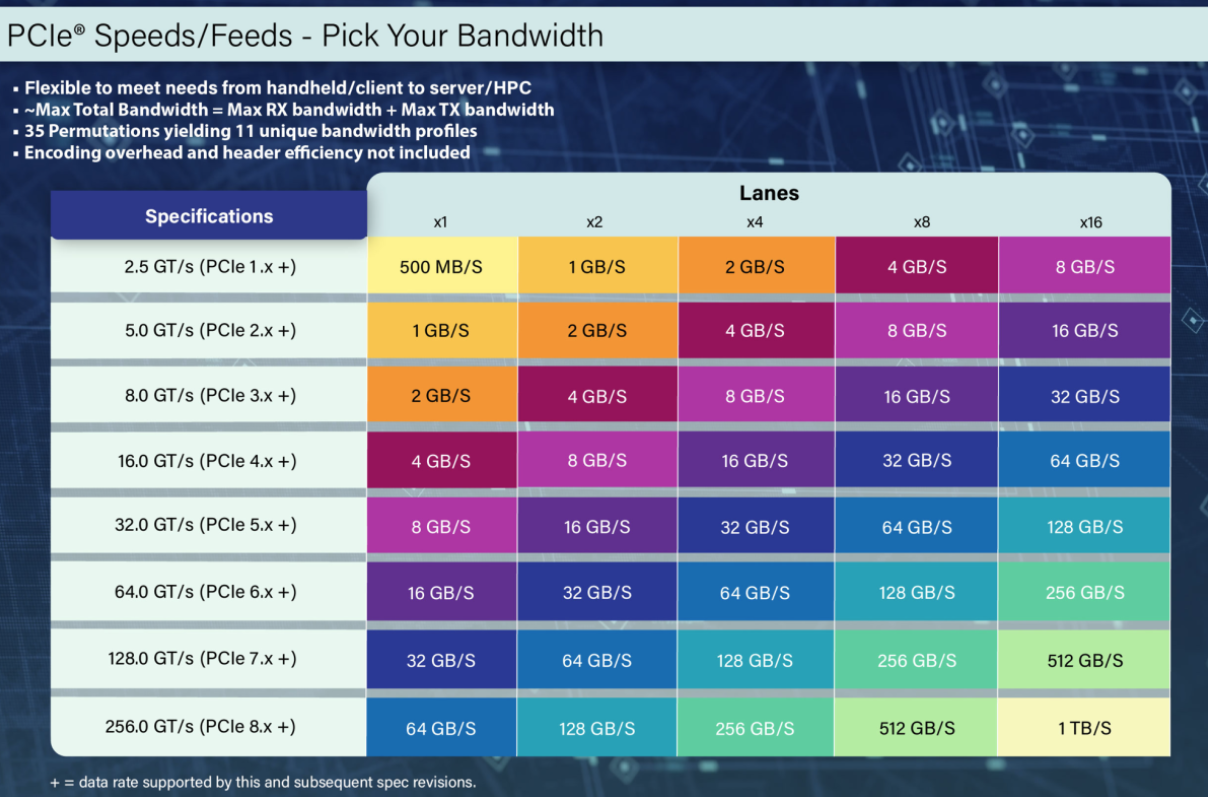Select the x1 lane column header
Image resolution: width=1208 pixels, height=797 pixels.
(440, 222)
